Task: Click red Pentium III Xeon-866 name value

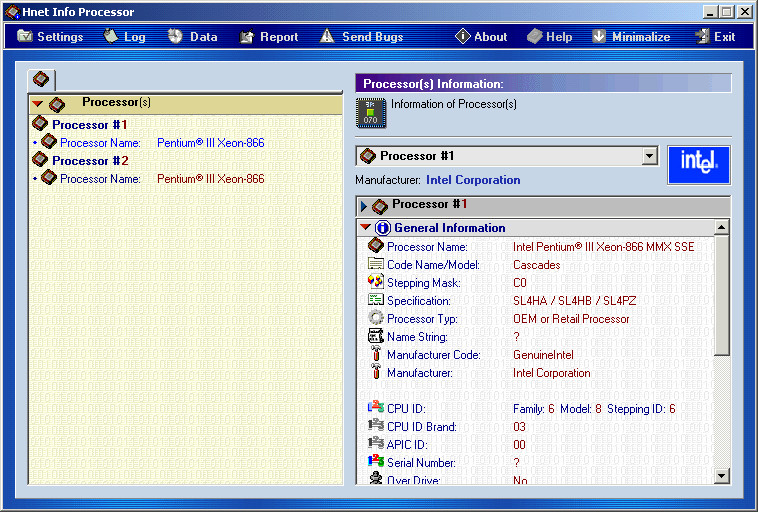Action: (211, 179)
